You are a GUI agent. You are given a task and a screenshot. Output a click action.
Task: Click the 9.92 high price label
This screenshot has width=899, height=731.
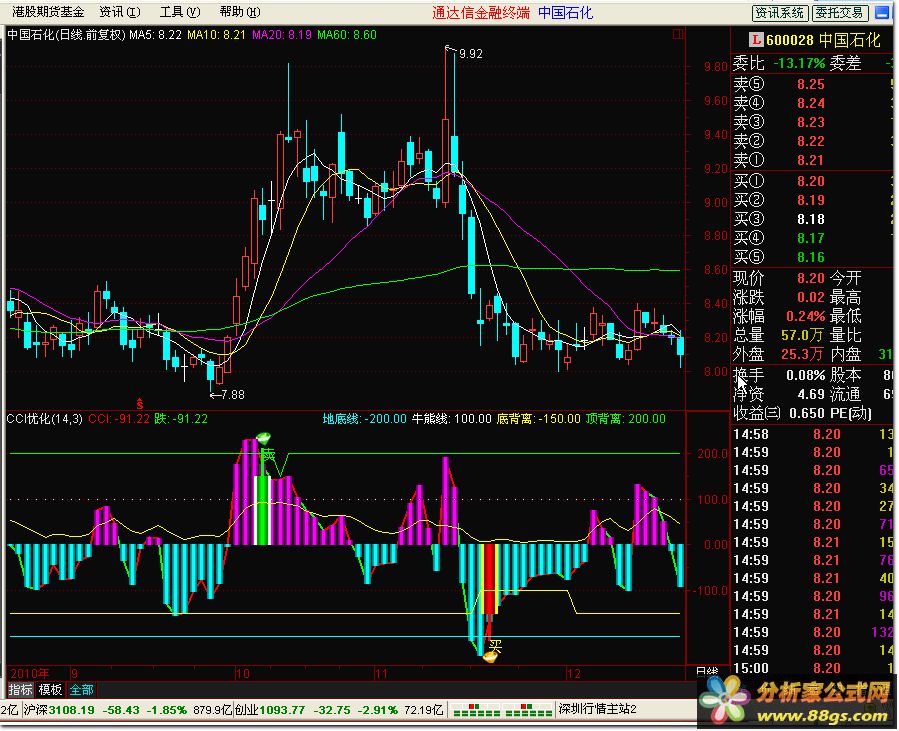(471, 54)
